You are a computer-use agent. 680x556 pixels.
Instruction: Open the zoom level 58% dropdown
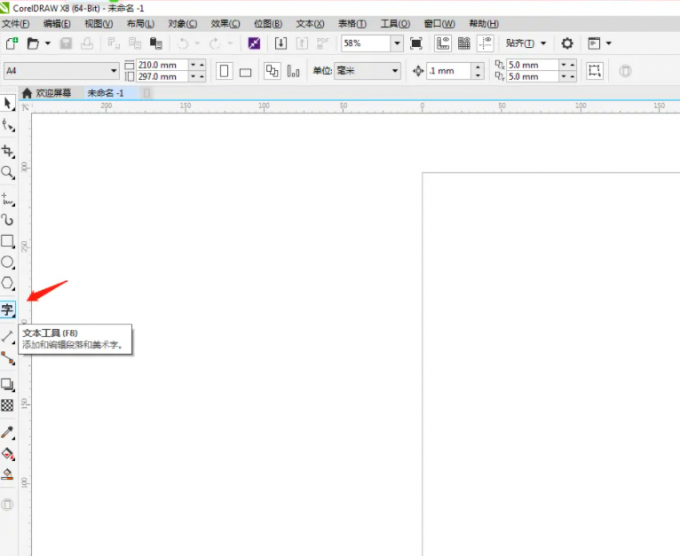pyautogui.click(x=397, y=44)
